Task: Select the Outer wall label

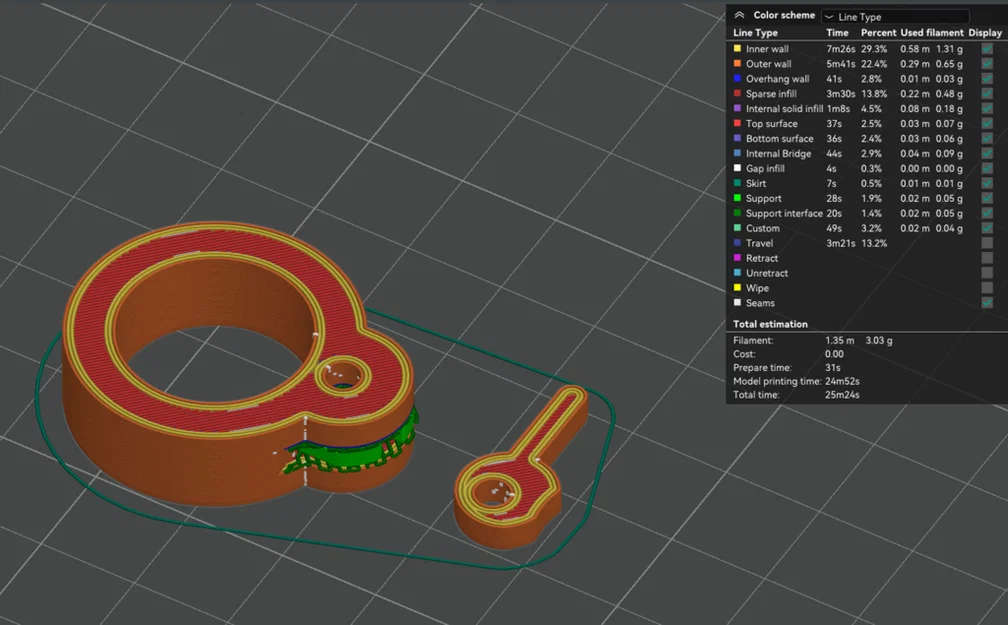Action: click(768, 64)
